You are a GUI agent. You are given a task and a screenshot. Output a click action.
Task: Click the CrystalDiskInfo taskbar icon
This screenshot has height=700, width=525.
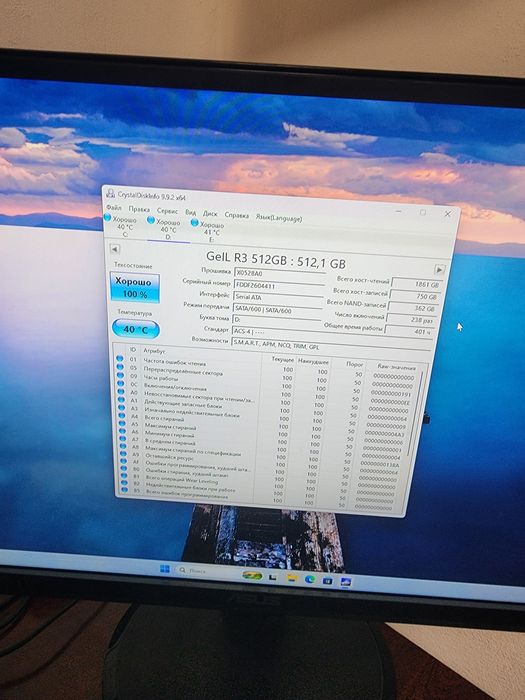(x=346, y=582)
